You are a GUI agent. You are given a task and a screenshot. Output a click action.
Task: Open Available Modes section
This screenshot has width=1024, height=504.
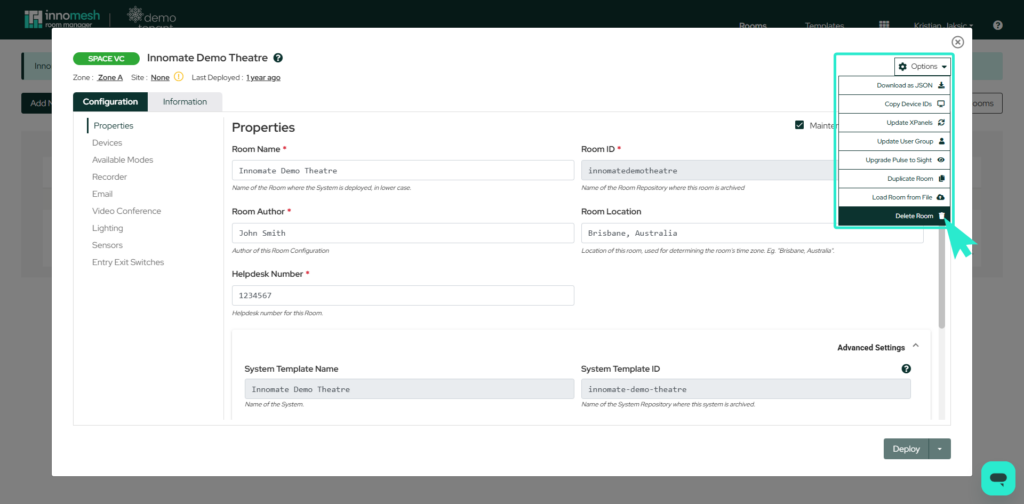[x=123, y=159]
